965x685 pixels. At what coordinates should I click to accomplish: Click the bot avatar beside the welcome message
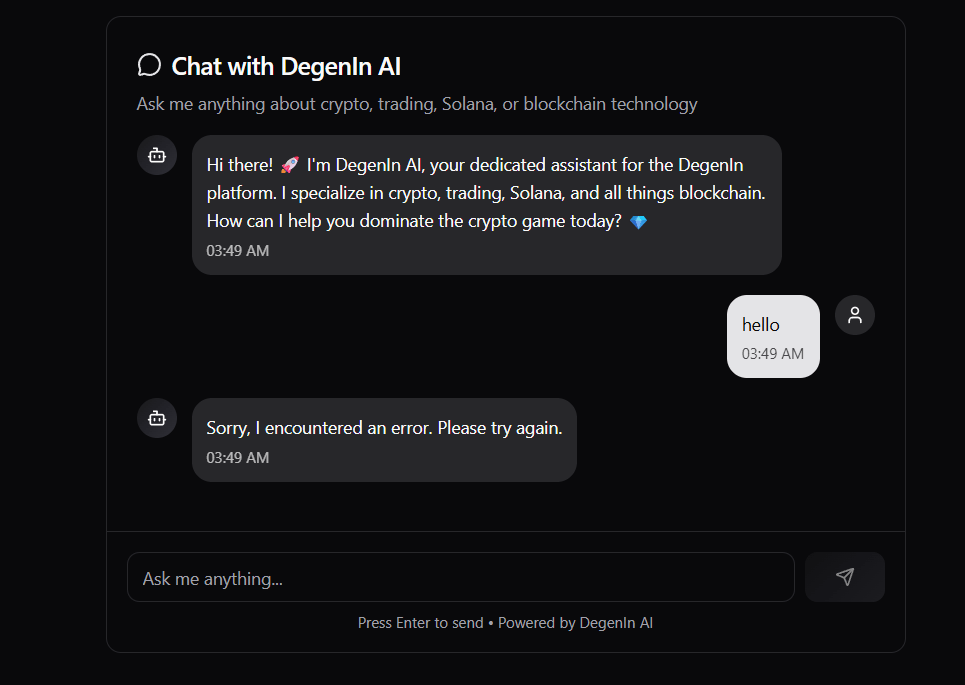pos(157,155)
